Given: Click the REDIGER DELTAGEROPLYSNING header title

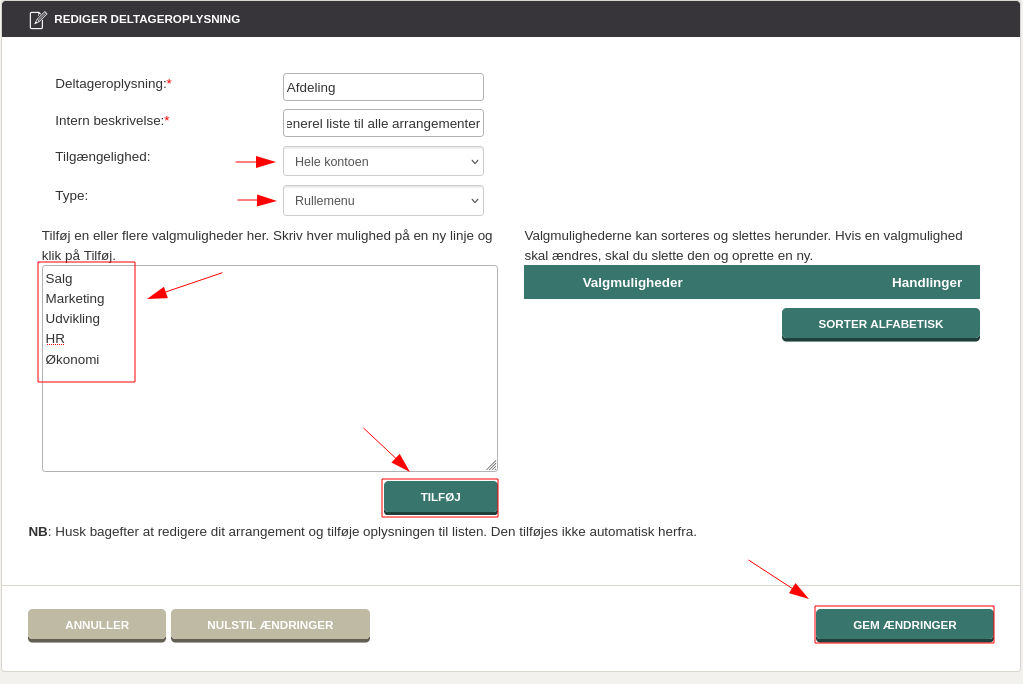Looking at the screenshot, I should [x=147, y=19].
